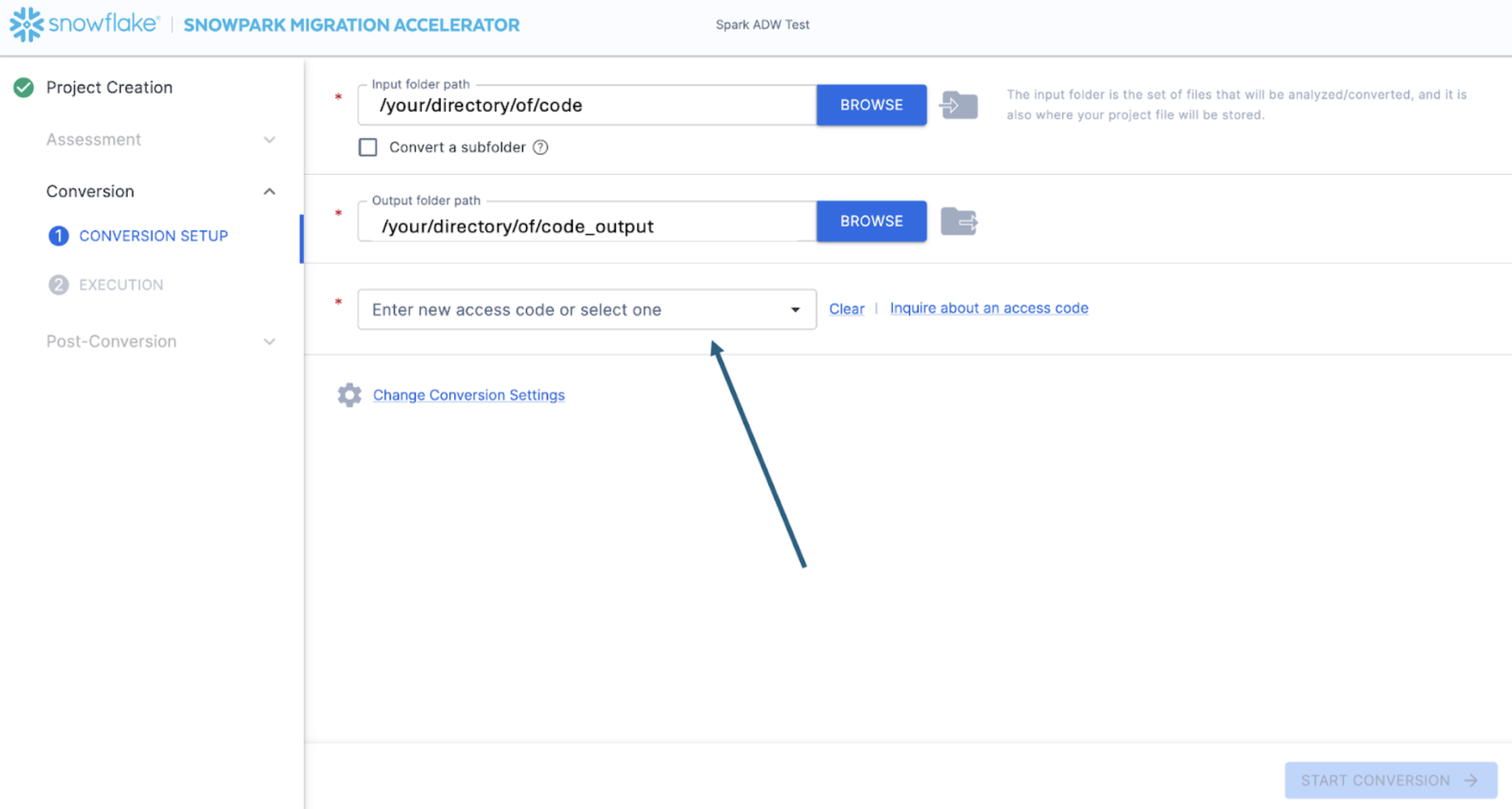The image size is (1512, 809).
Task: Click the step 2 Execution badge
Action: (58, 285)
